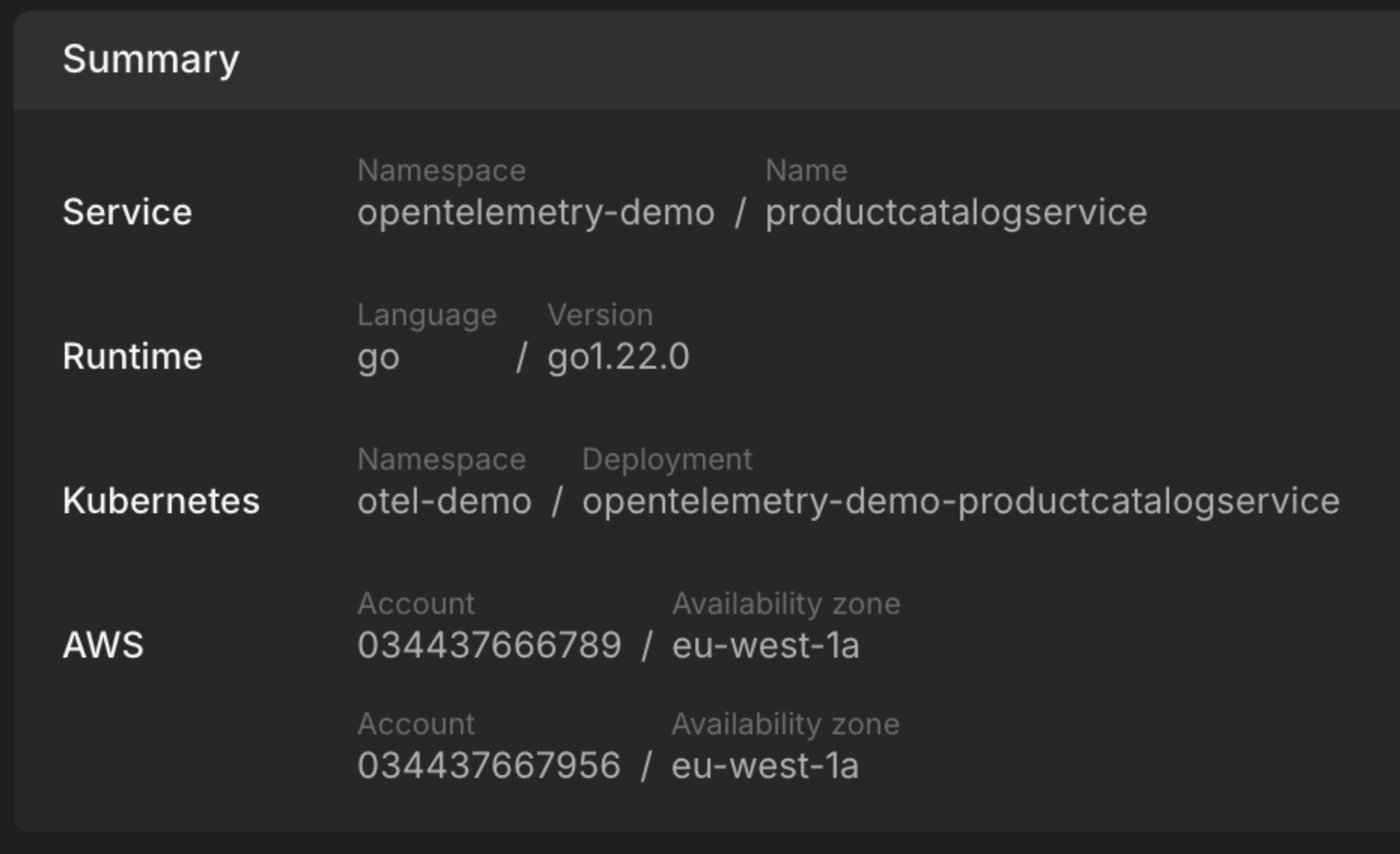Select the Runtime row label
1400x854 pixels.
point(132,356)
